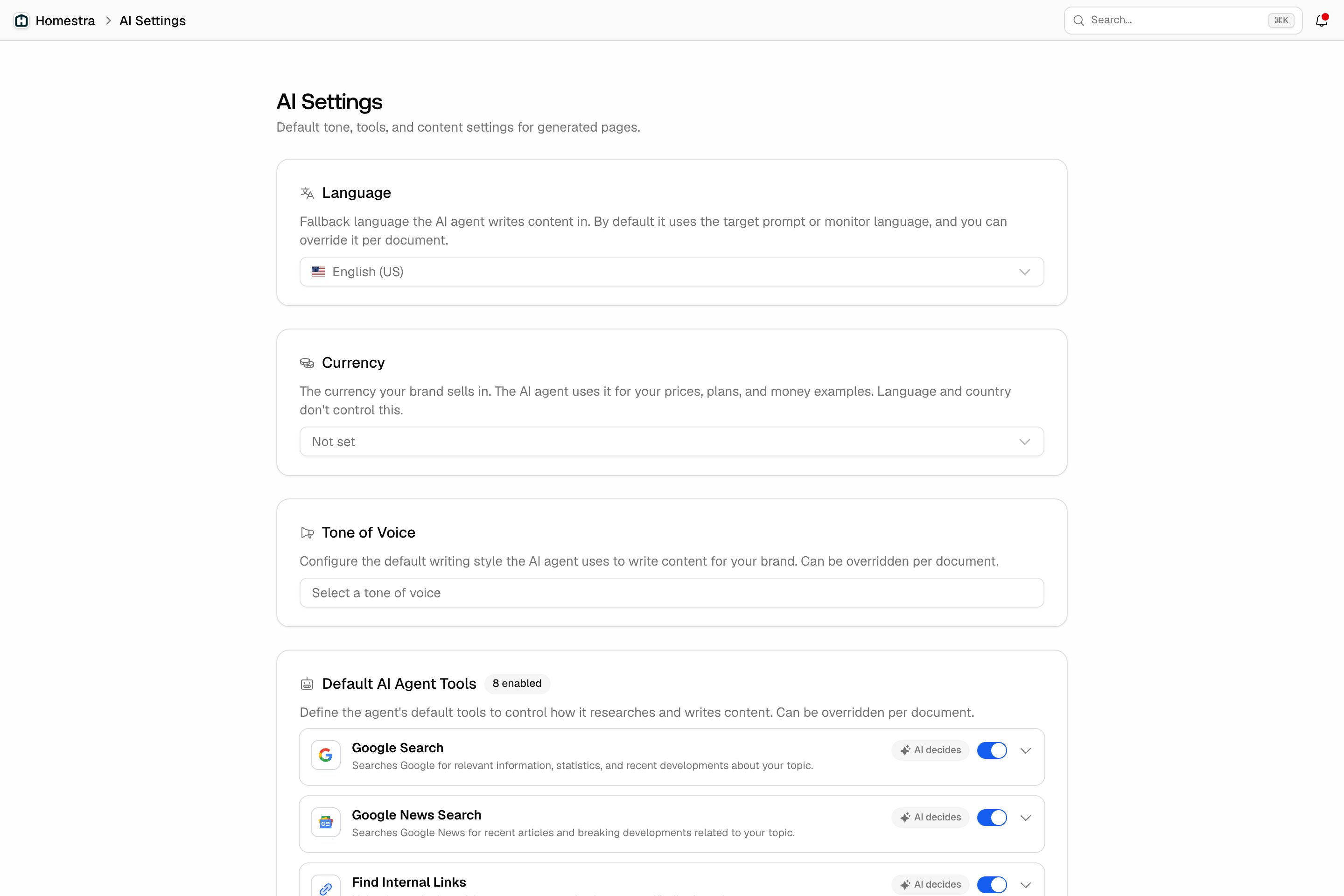Image resolution: width=1344 pixels, height=896 pixels.
Task: Click the Homestra logo icon
Action: tap(22, 21)
